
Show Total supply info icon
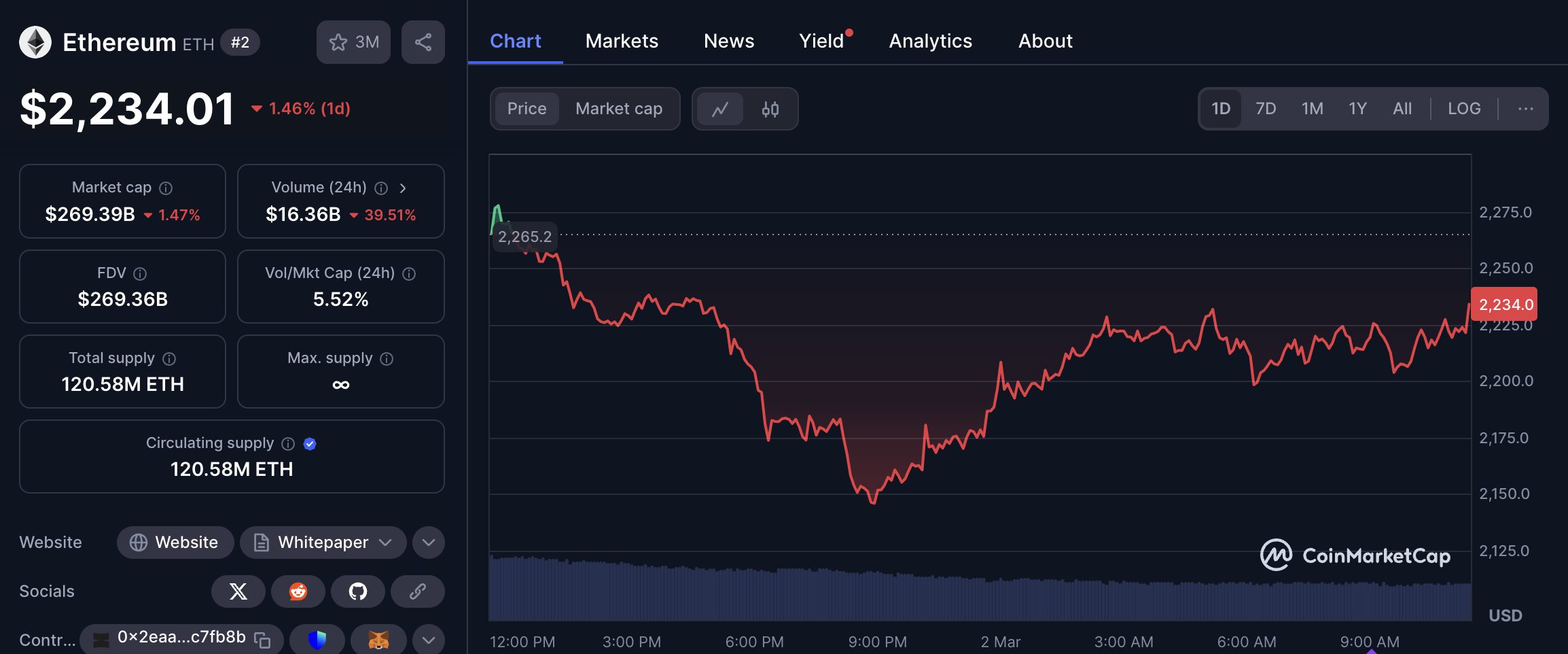[x=169, y=359]
